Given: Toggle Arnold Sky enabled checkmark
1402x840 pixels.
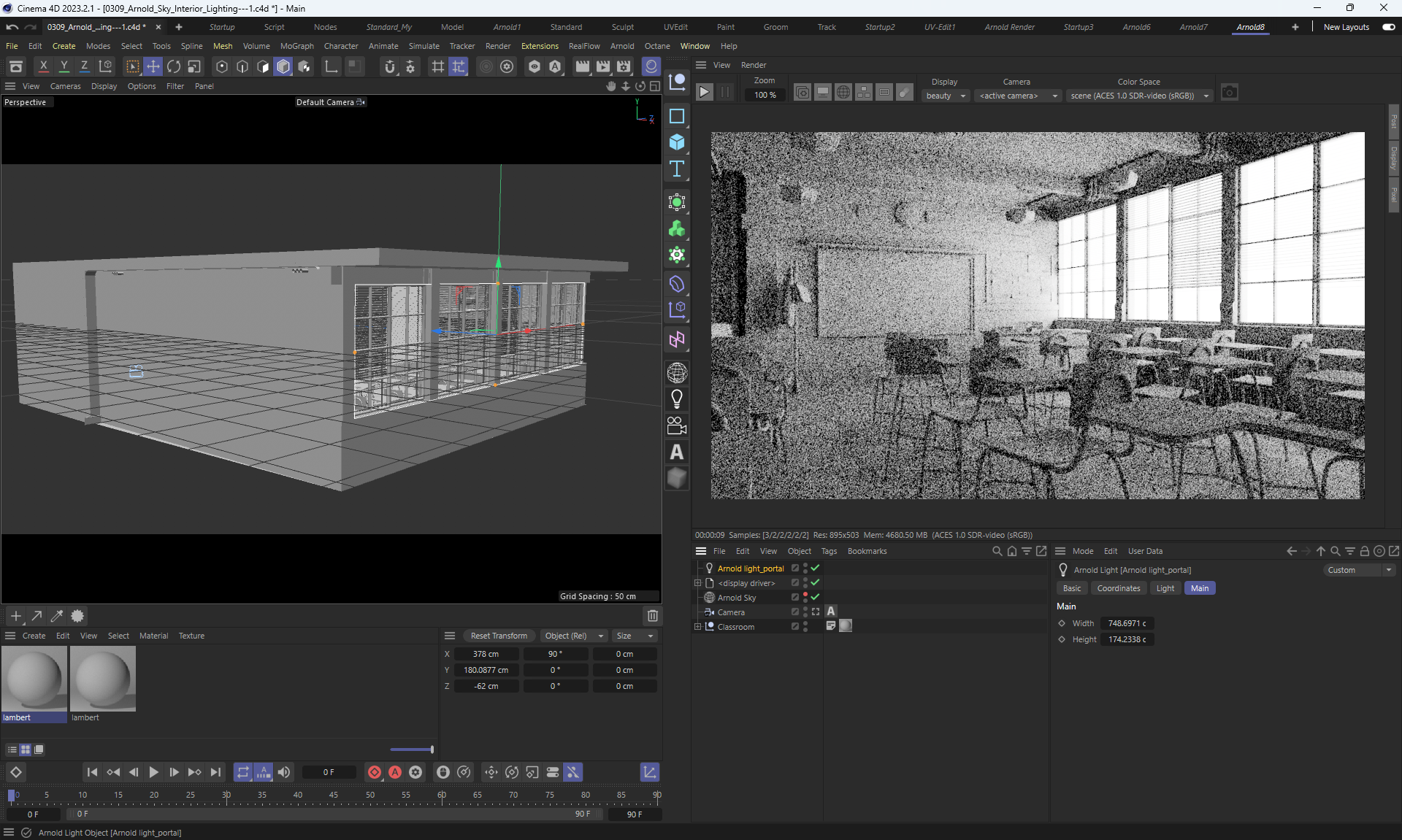Looking at the screenshot, I should [815, 597].
